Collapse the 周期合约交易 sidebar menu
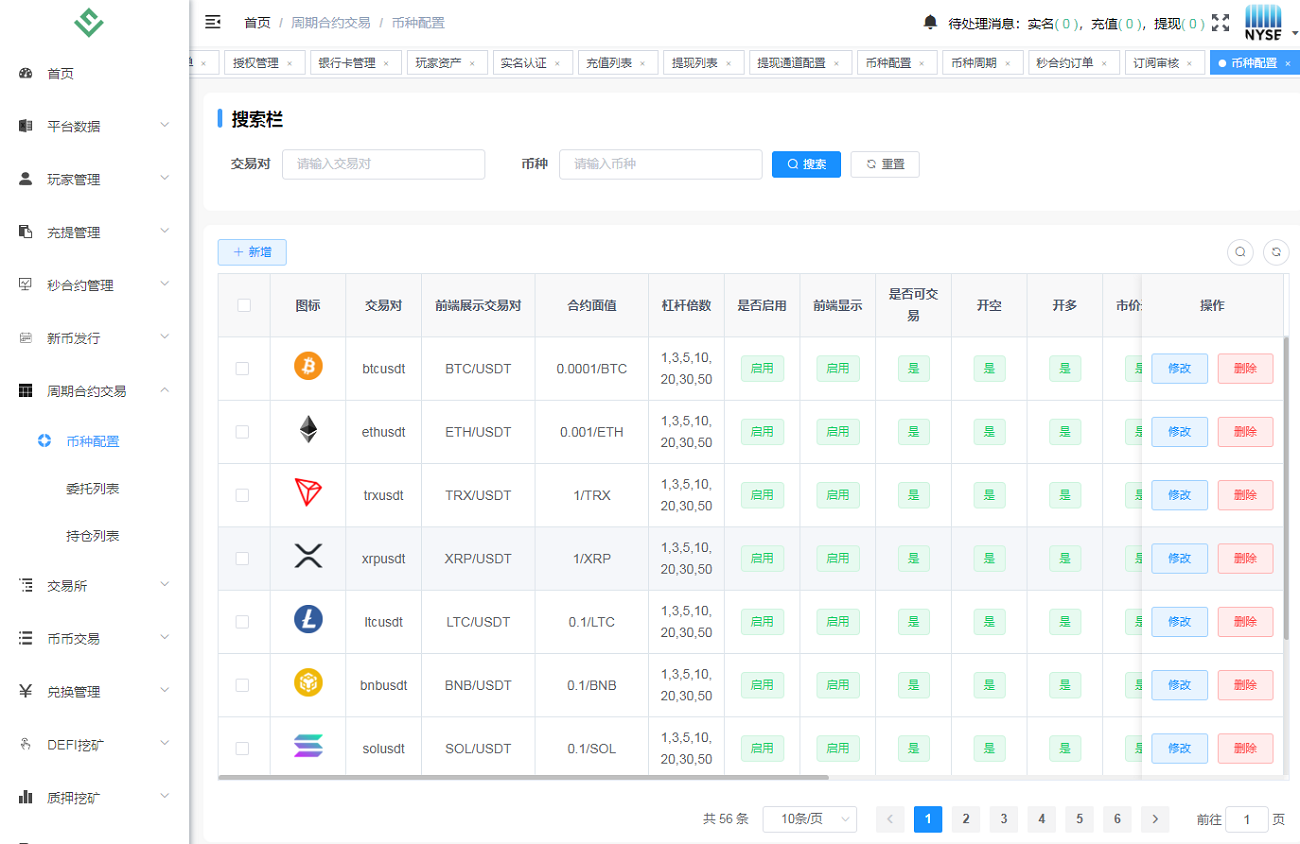1300x844 pixels. [94, 391]
